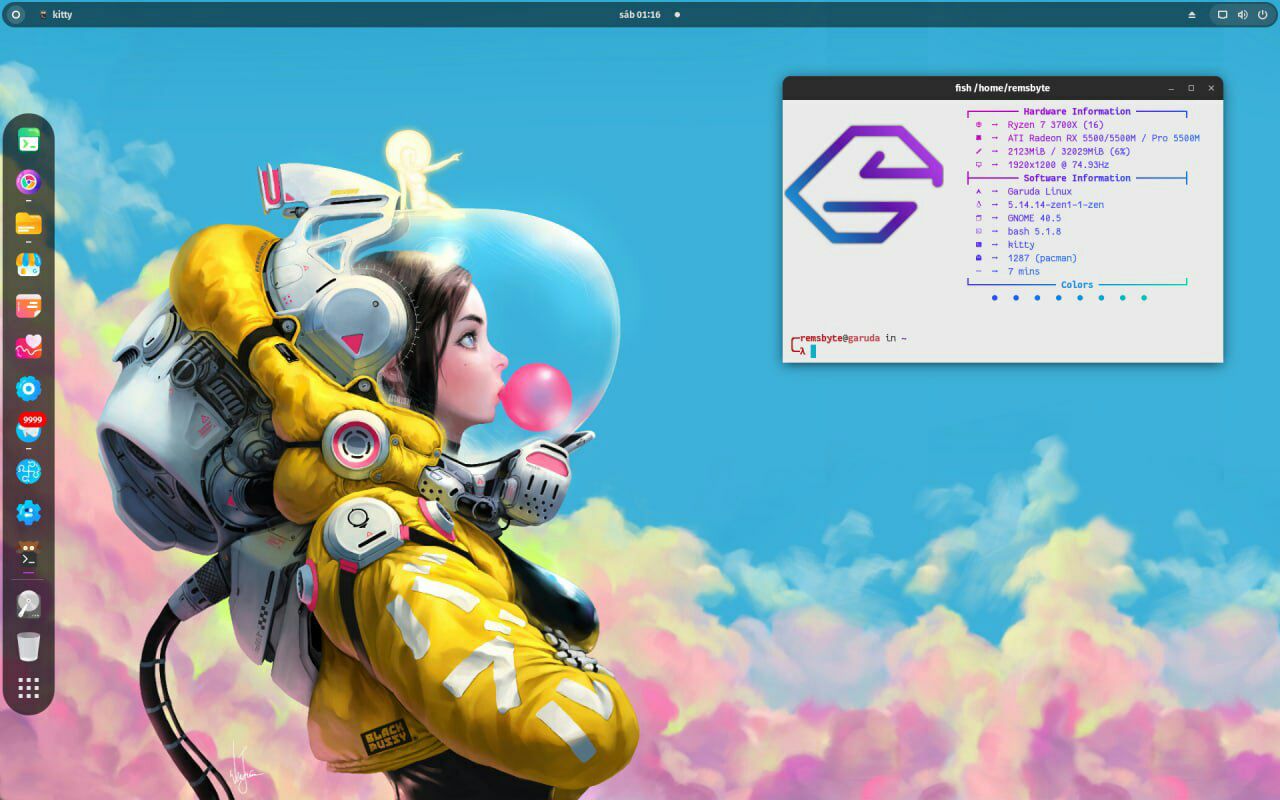Image resolution: width=1280 pixels, height=800 pixels.
Task: Close the kitty terminal window
Action: coord(1211,88)
